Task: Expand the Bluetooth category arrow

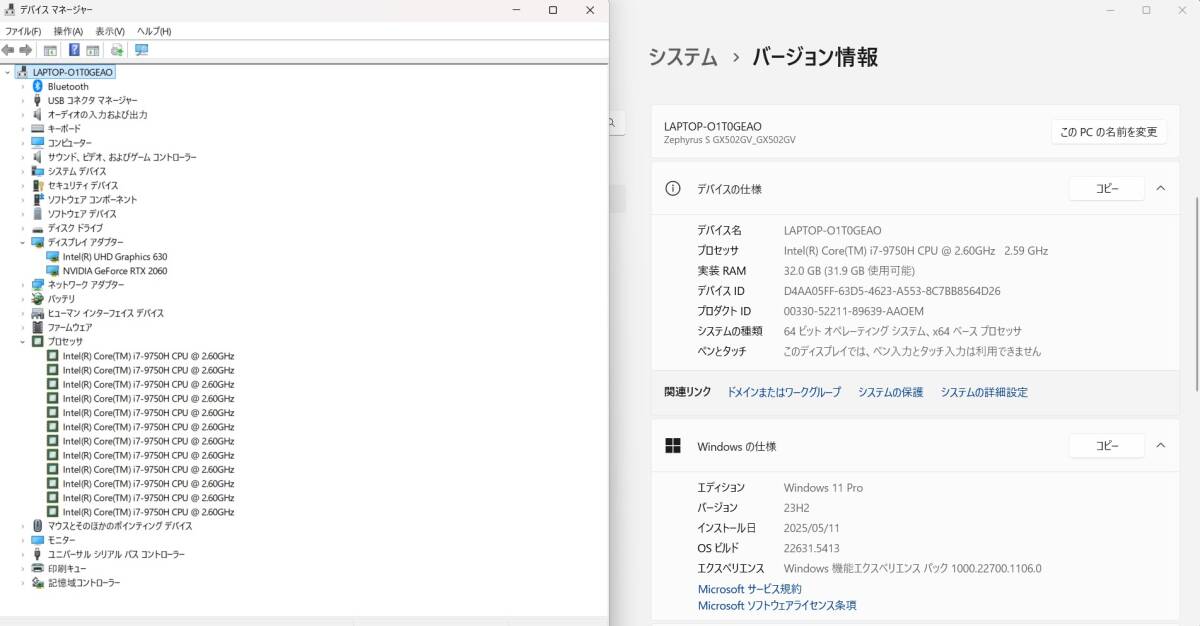Action: pyautogui.click(x=23, y=86)
